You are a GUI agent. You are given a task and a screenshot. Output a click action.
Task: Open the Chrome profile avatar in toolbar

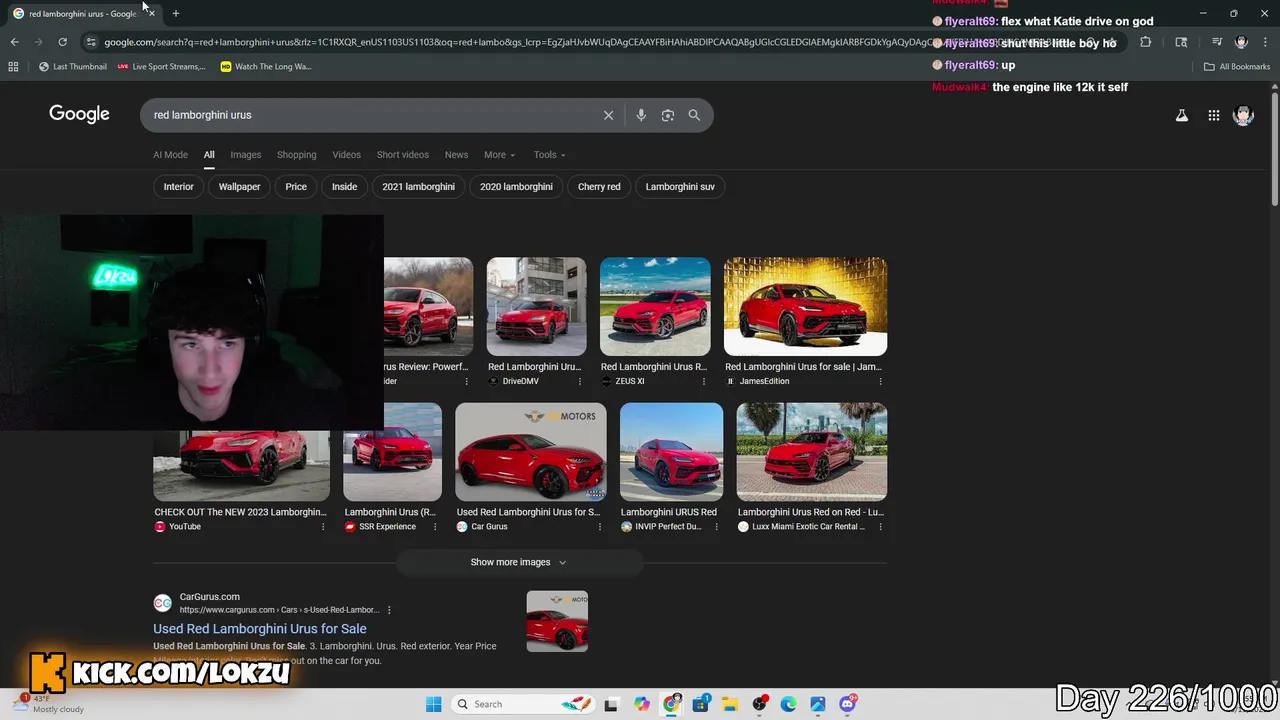[x=1241, y=42]
